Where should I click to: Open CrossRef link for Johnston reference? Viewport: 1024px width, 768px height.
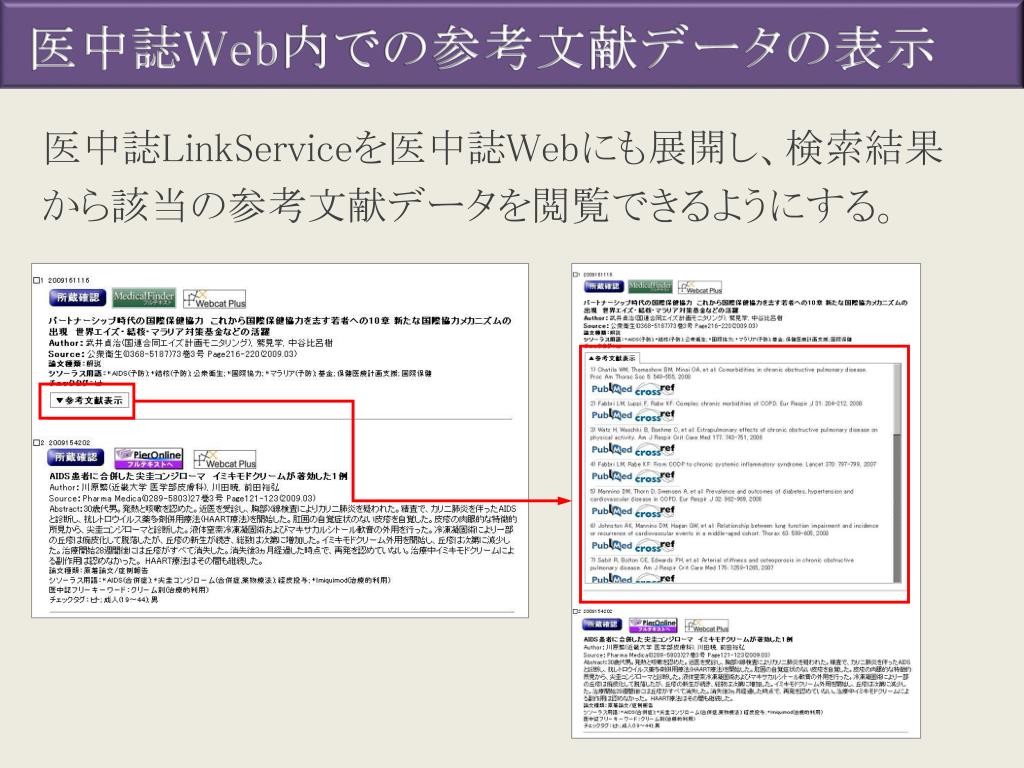coord(654,545)
